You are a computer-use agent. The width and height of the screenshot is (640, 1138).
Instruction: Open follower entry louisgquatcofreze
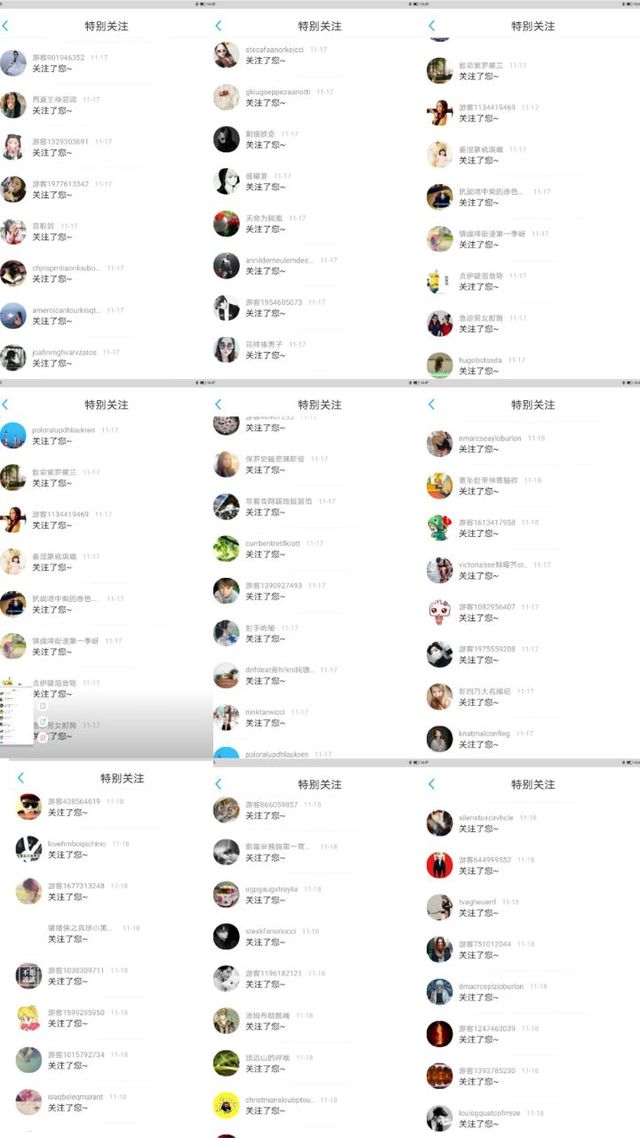pos(533,1118)
